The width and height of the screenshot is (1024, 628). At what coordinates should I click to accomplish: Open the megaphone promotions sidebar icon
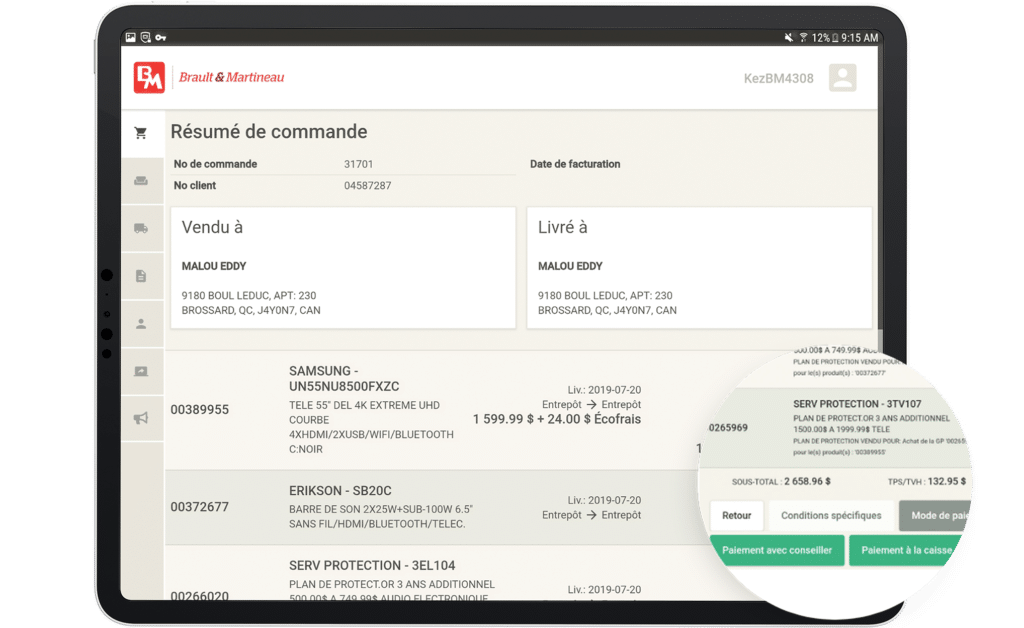pos(141,418)
